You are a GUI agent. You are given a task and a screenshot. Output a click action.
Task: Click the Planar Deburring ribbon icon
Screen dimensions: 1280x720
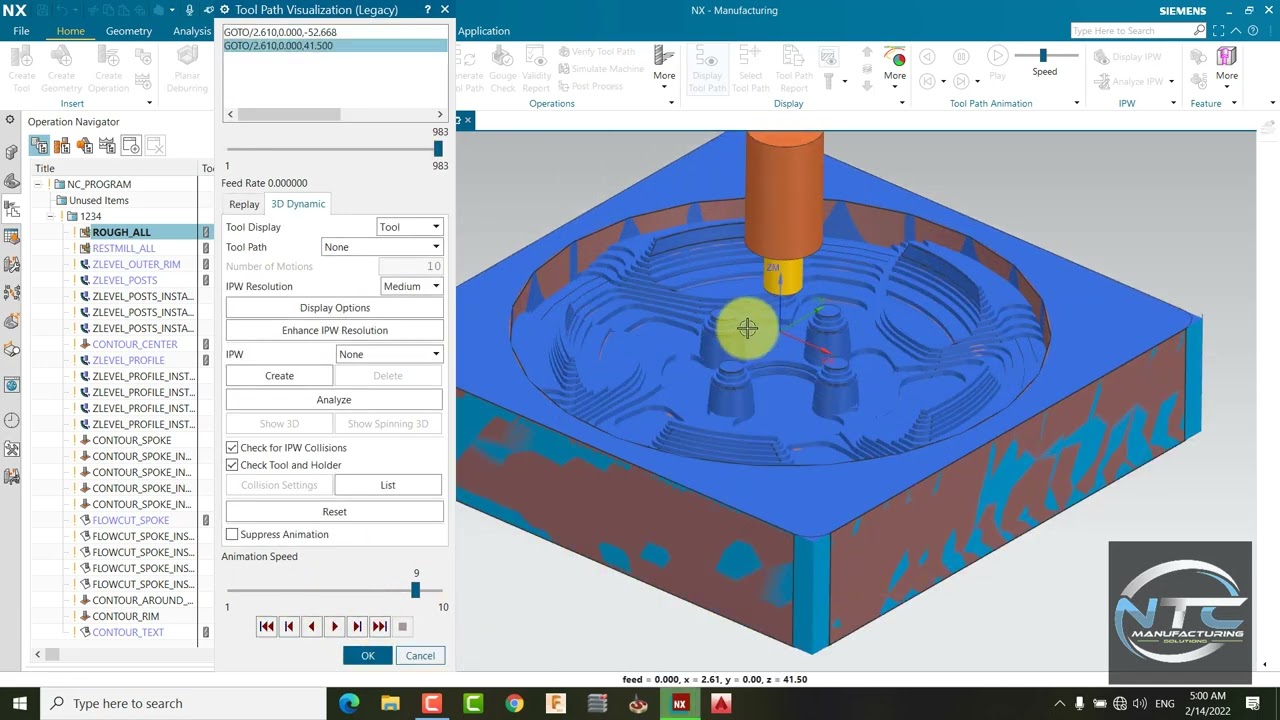[x=187, y=69]
